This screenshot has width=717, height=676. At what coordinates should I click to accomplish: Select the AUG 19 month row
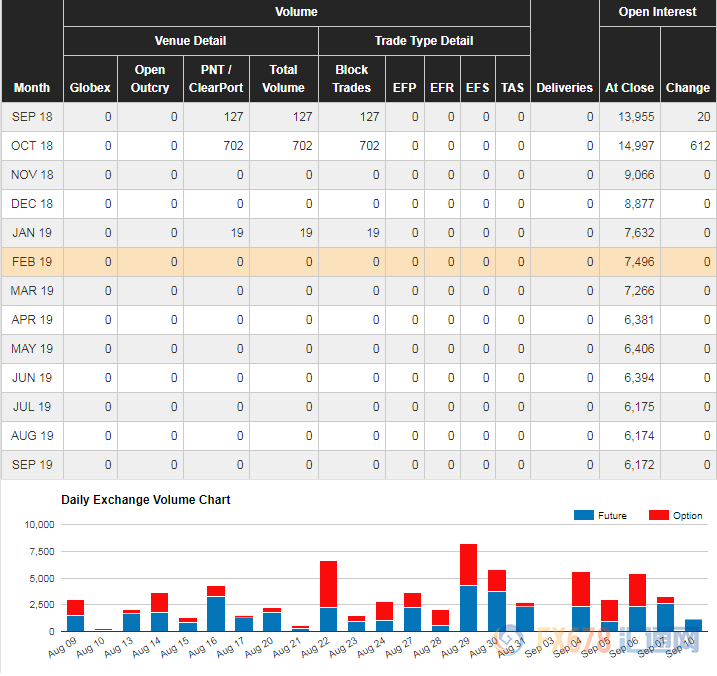click(x=358, y=436)
